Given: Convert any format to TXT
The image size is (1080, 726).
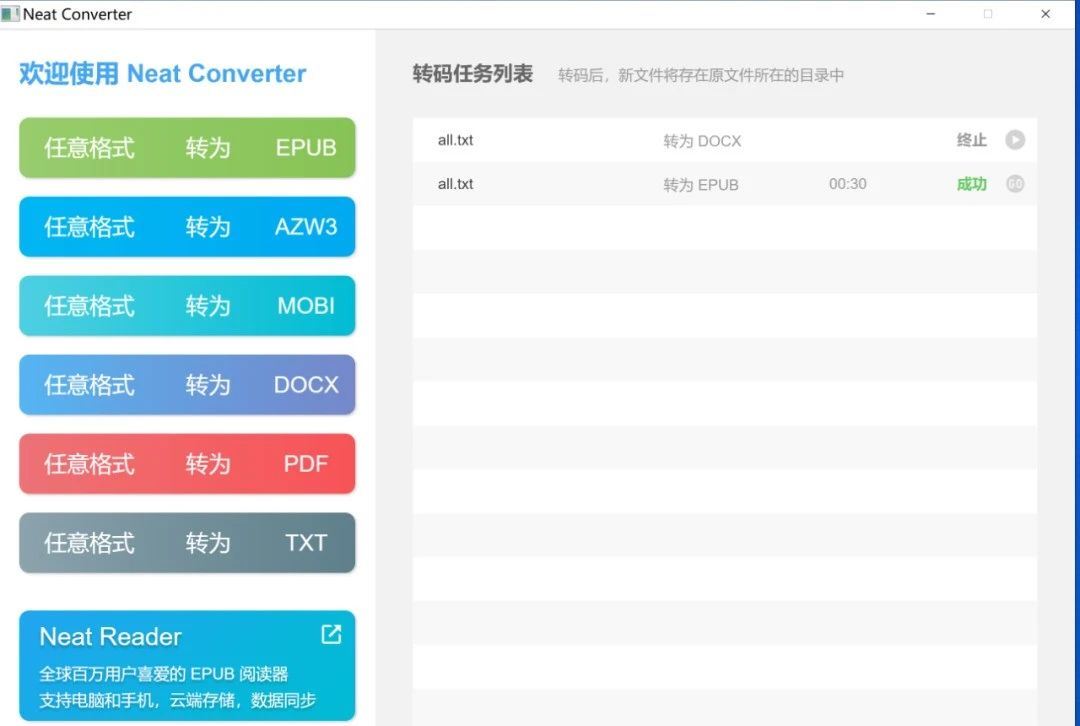Looking at the screenshot, I should [187, 543].
